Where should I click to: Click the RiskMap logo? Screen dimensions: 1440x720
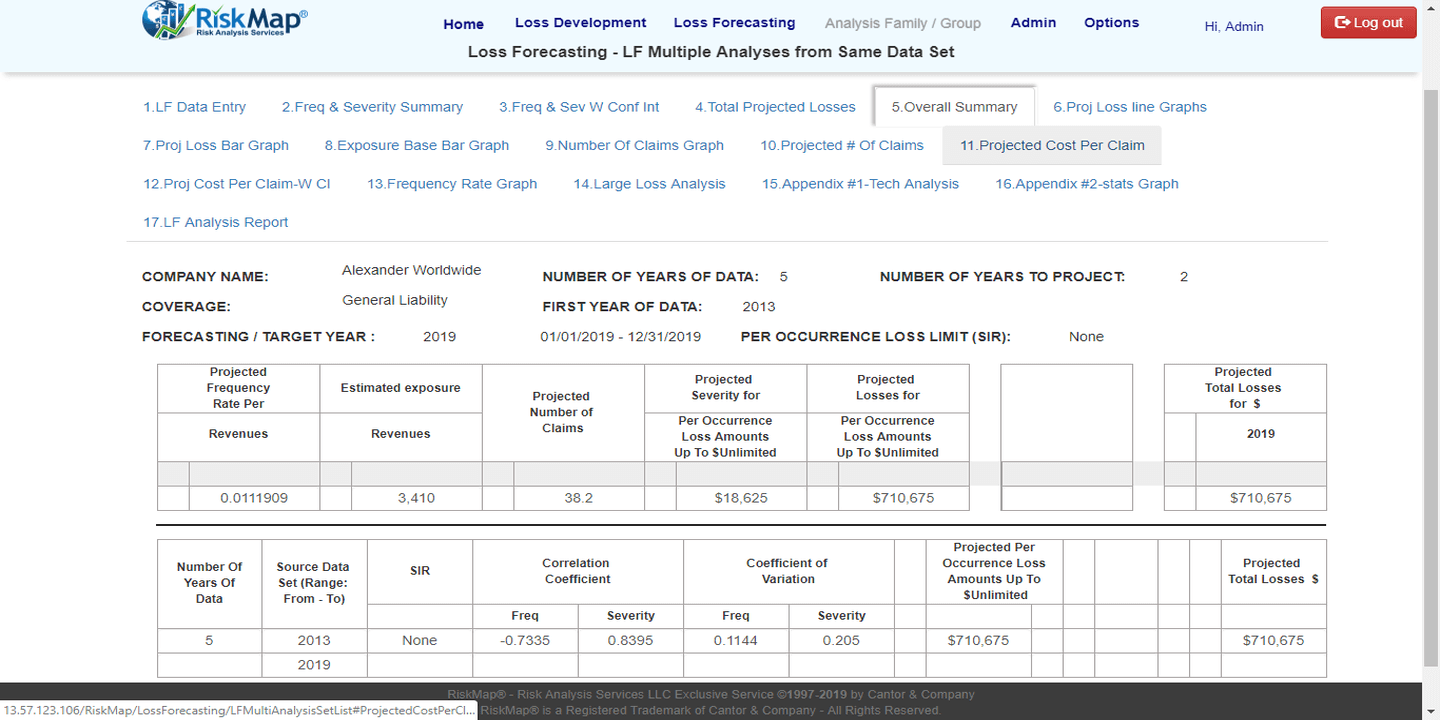click(225, 20)
